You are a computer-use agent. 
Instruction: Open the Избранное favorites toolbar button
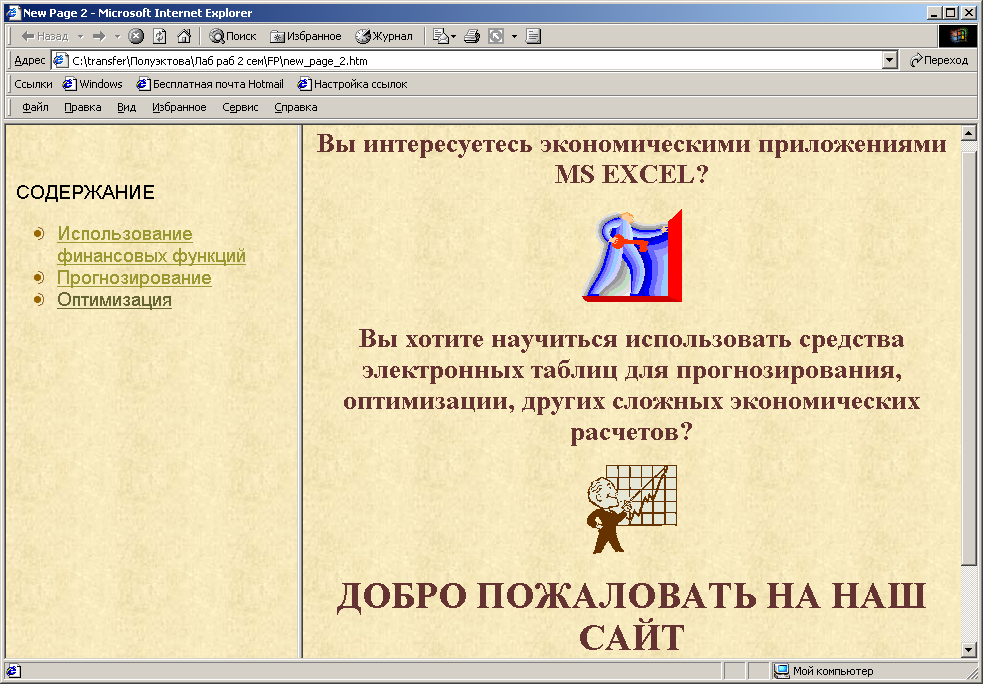pyautogui.click(x=305, y=36)
